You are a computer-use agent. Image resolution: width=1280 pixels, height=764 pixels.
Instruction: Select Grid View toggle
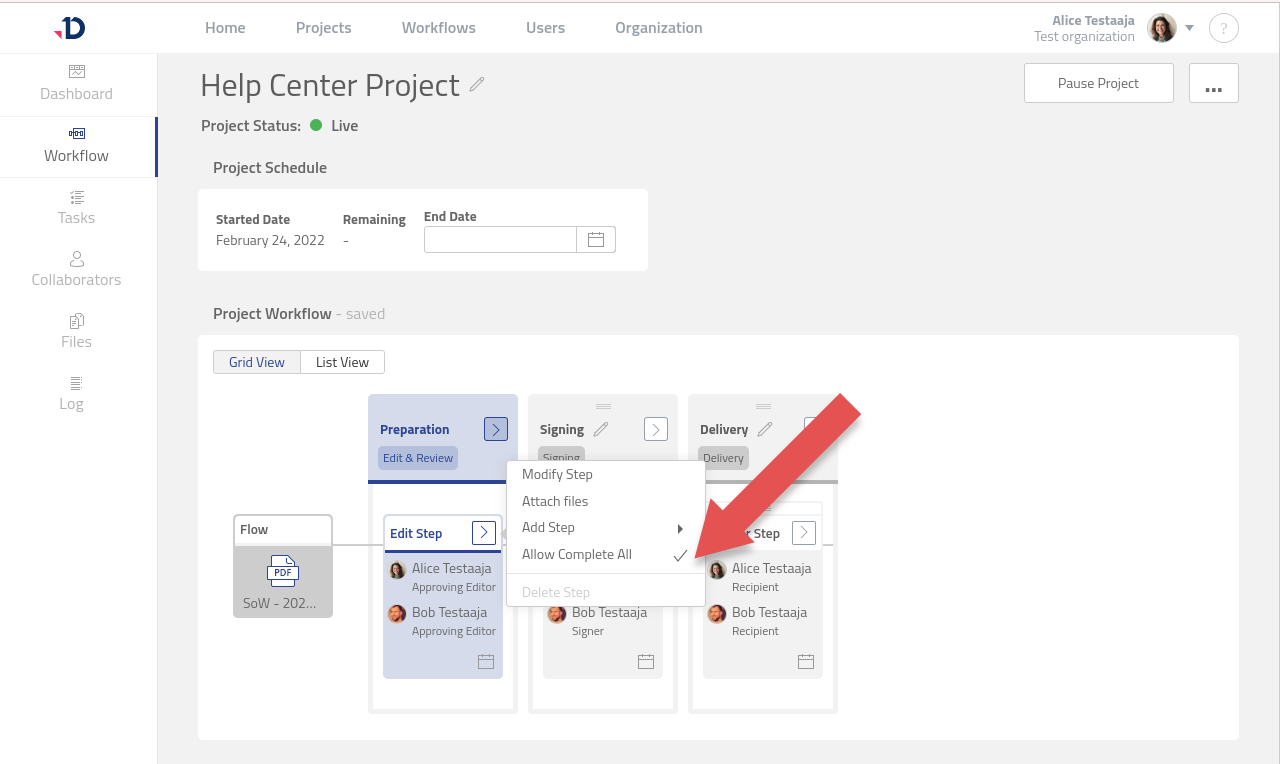click(x=257, y=362)
